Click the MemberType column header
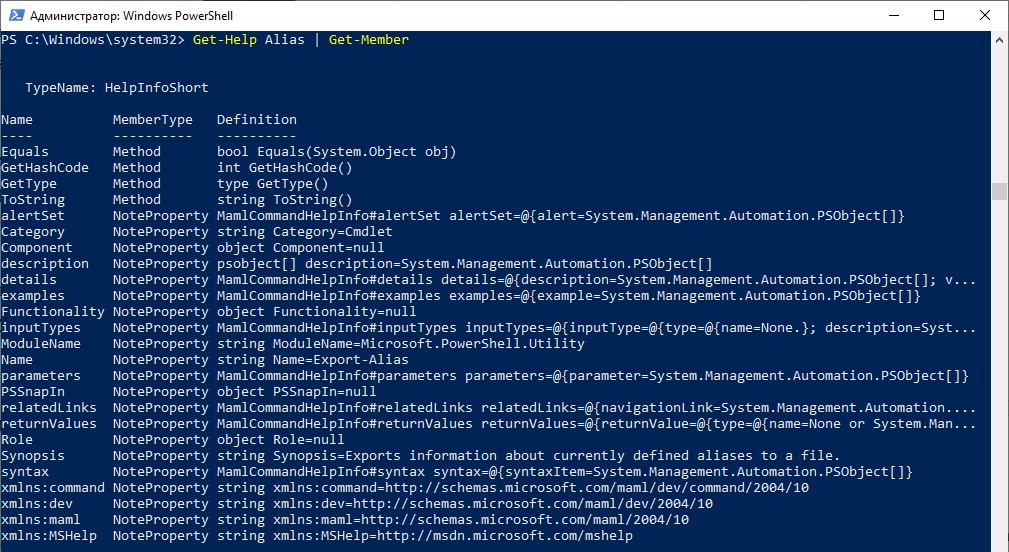 [153, 120]
